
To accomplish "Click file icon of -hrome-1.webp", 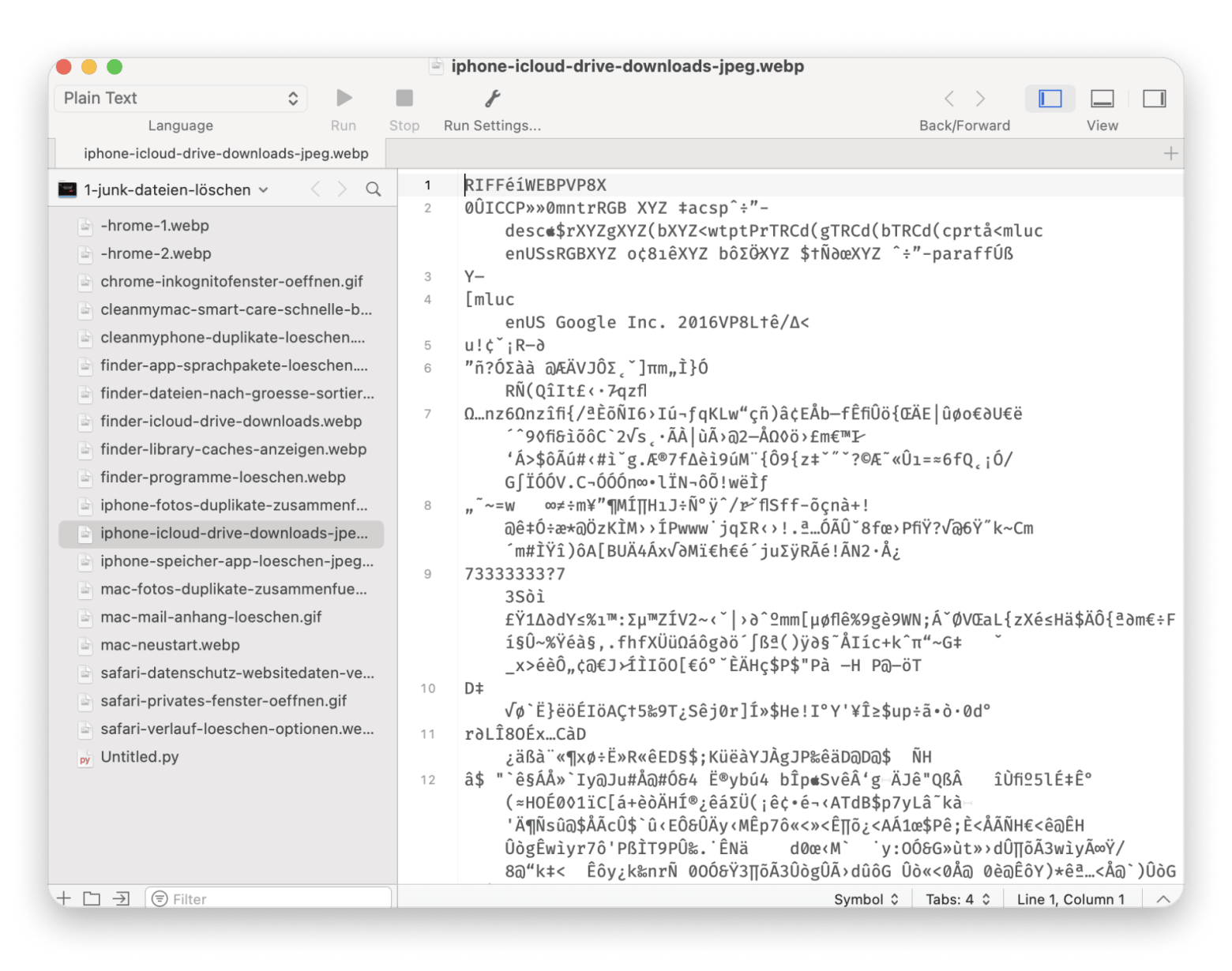I will (85, 227).
